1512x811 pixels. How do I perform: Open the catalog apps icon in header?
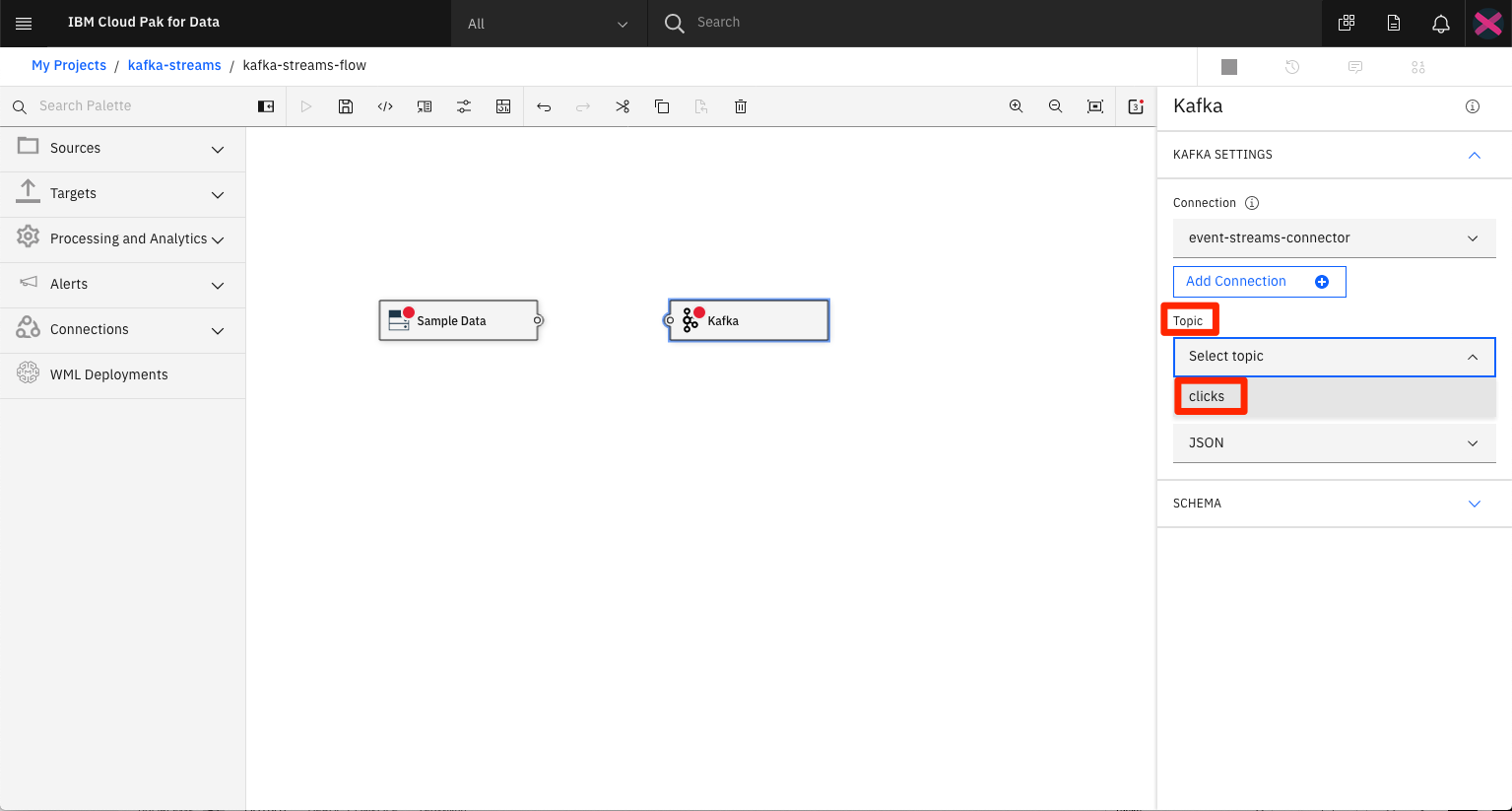pos(1347,24)
